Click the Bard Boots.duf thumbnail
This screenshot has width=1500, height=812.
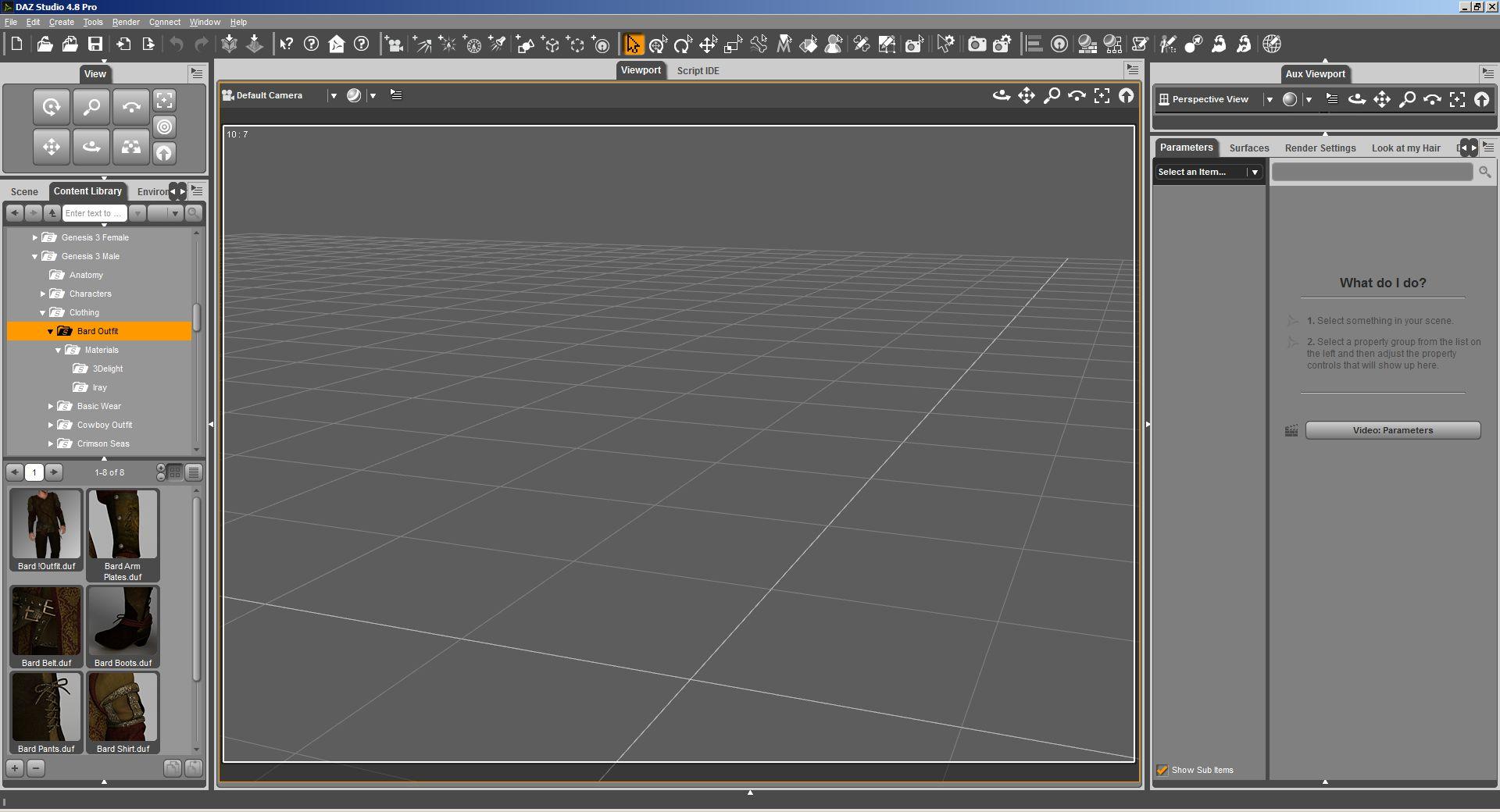click(123, 628)
